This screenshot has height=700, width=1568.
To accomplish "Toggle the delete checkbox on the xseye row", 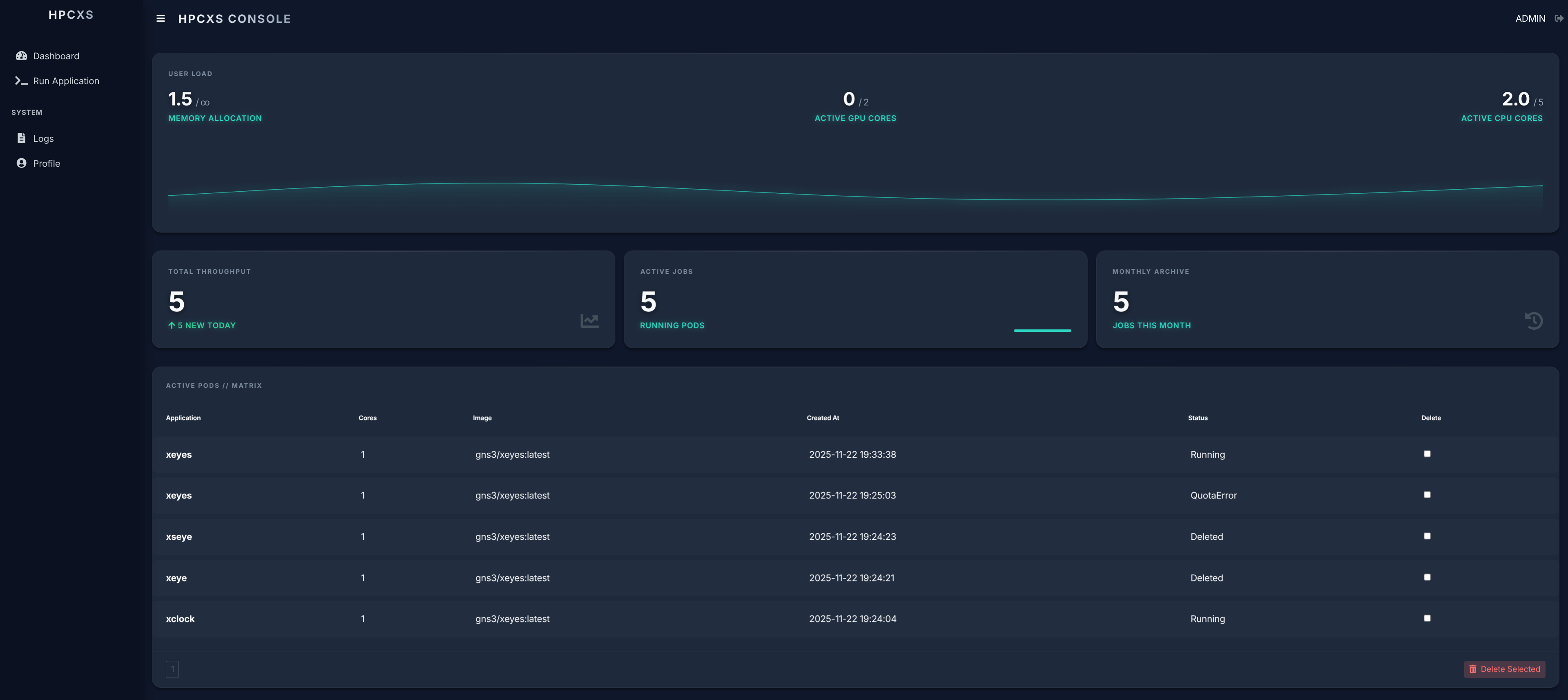I will (x=1427, y=536).
